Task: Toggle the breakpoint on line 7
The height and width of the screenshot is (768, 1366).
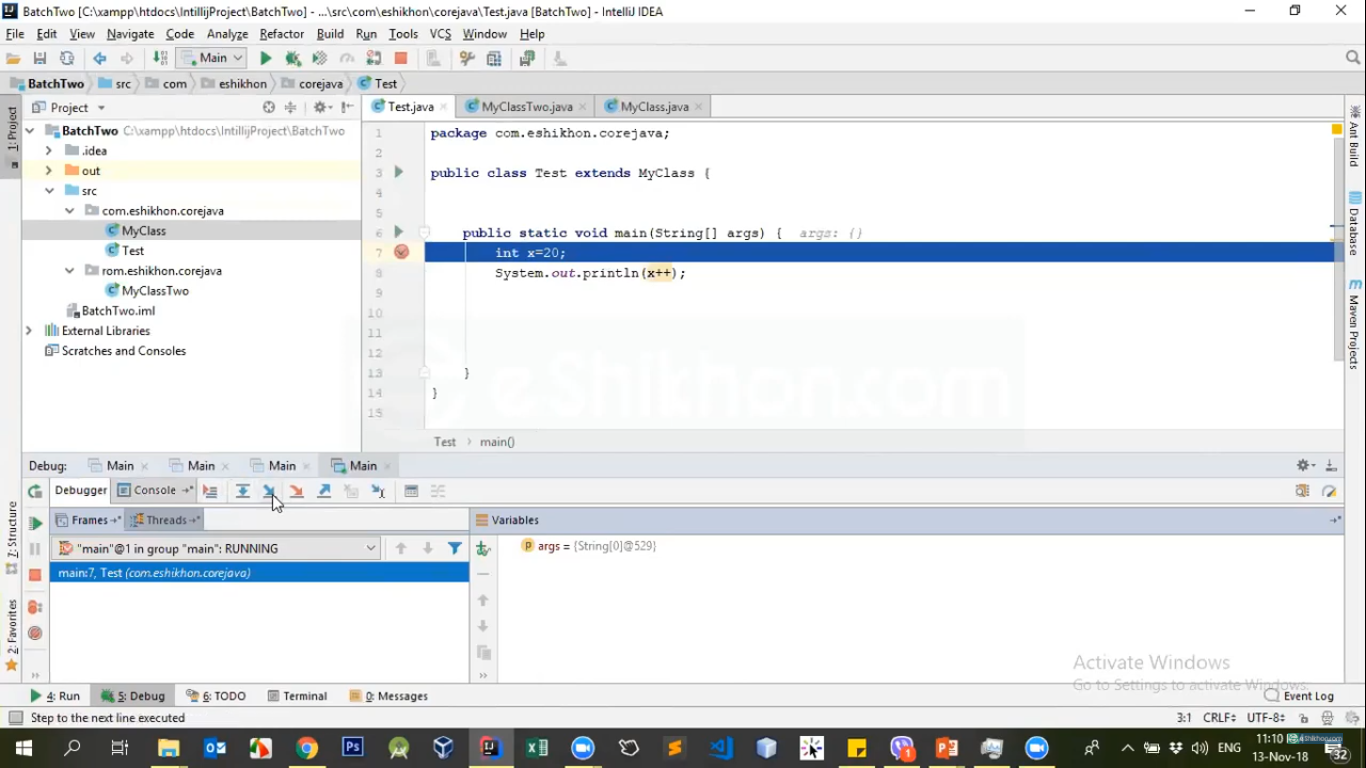Action: [x=401, y=252]
